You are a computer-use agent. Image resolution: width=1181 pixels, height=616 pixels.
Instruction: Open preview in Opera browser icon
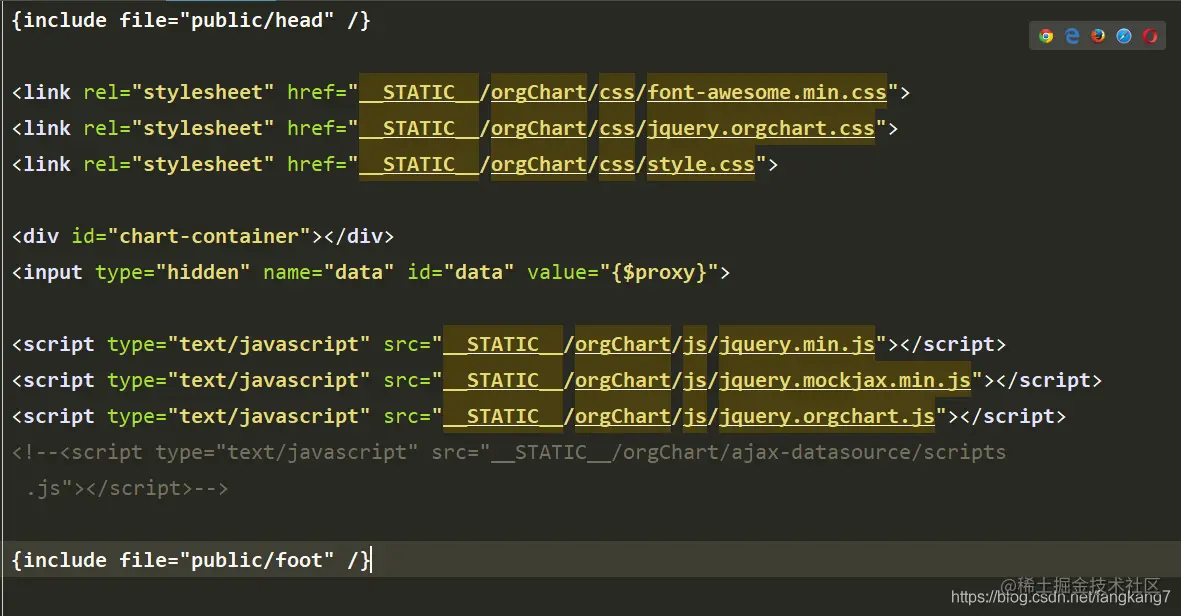click(1150, 36)
